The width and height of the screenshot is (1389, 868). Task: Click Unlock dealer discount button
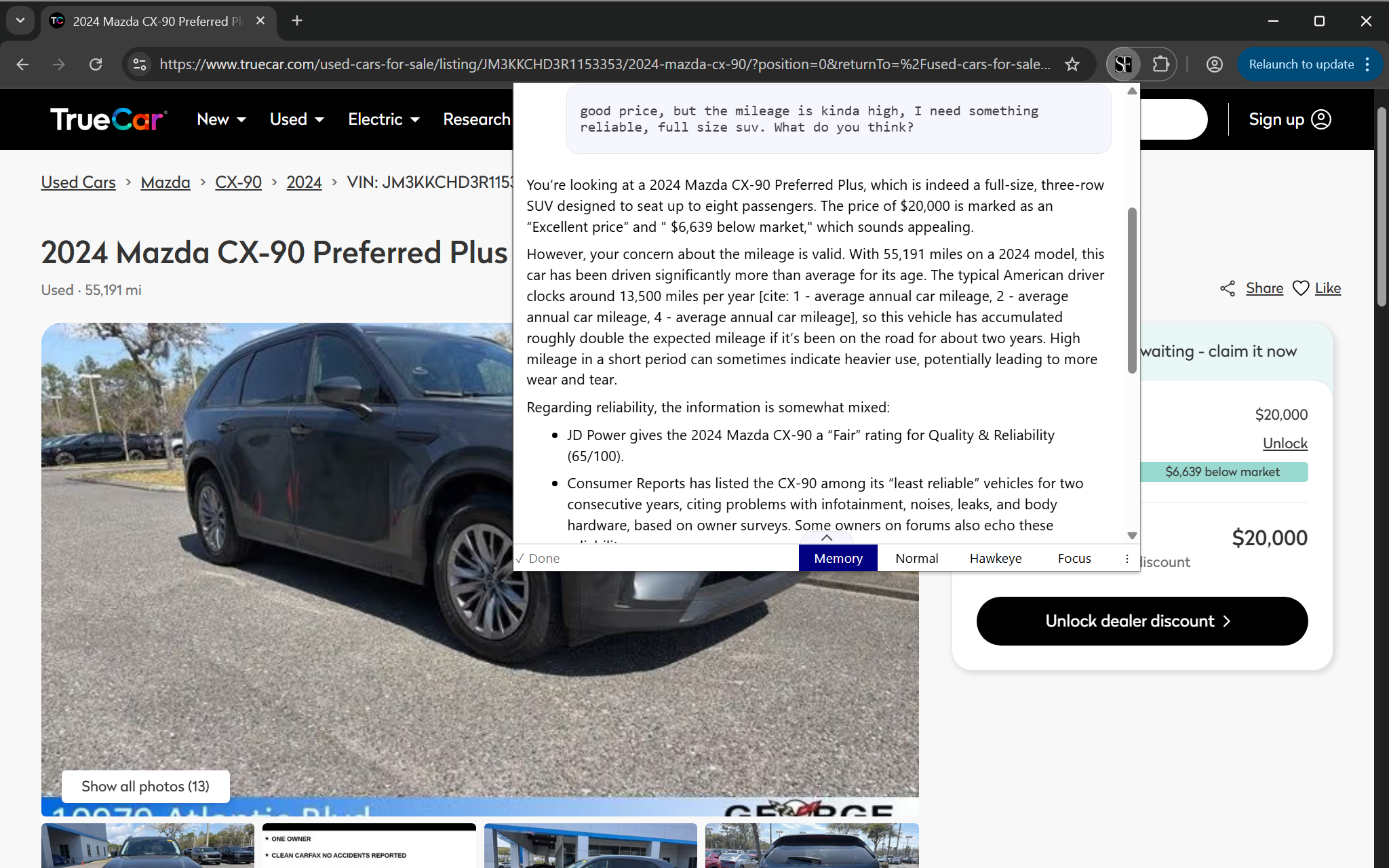pyautogui.click(x=1142, y=621)
